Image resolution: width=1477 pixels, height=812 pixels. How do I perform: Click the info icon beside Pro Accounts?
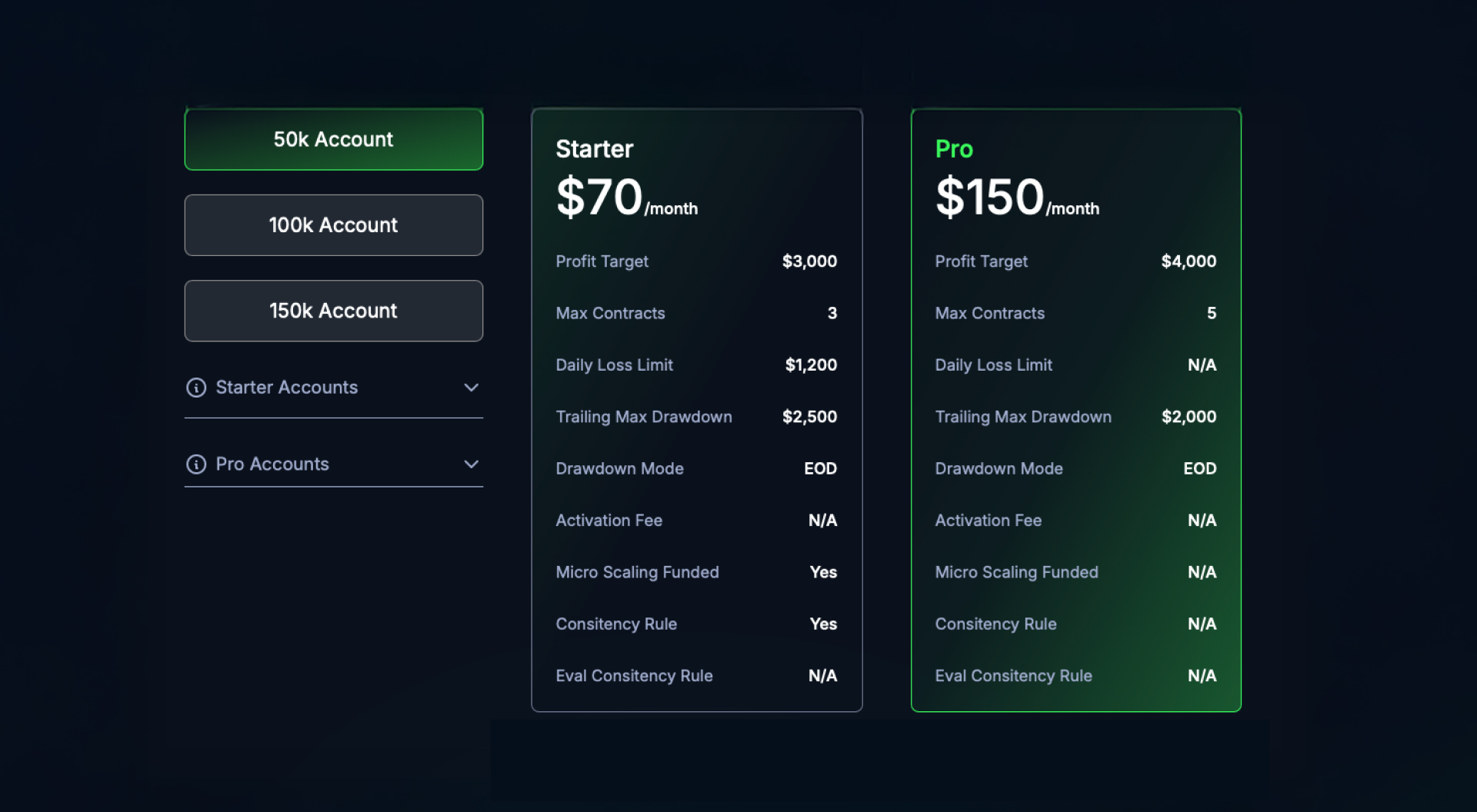(x=196, y=464)
